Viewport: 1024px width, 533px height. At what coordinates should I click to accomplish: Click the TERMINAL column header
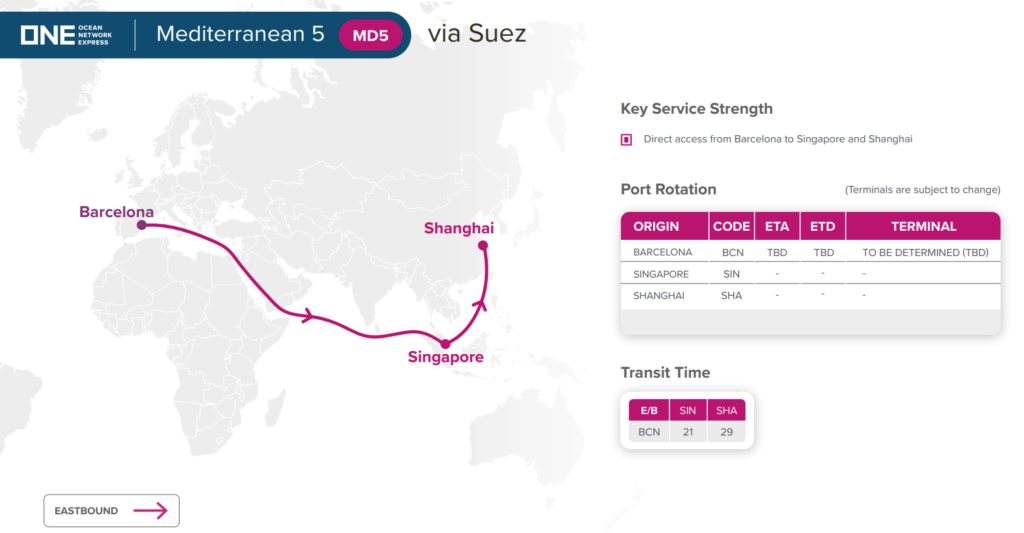923,226
